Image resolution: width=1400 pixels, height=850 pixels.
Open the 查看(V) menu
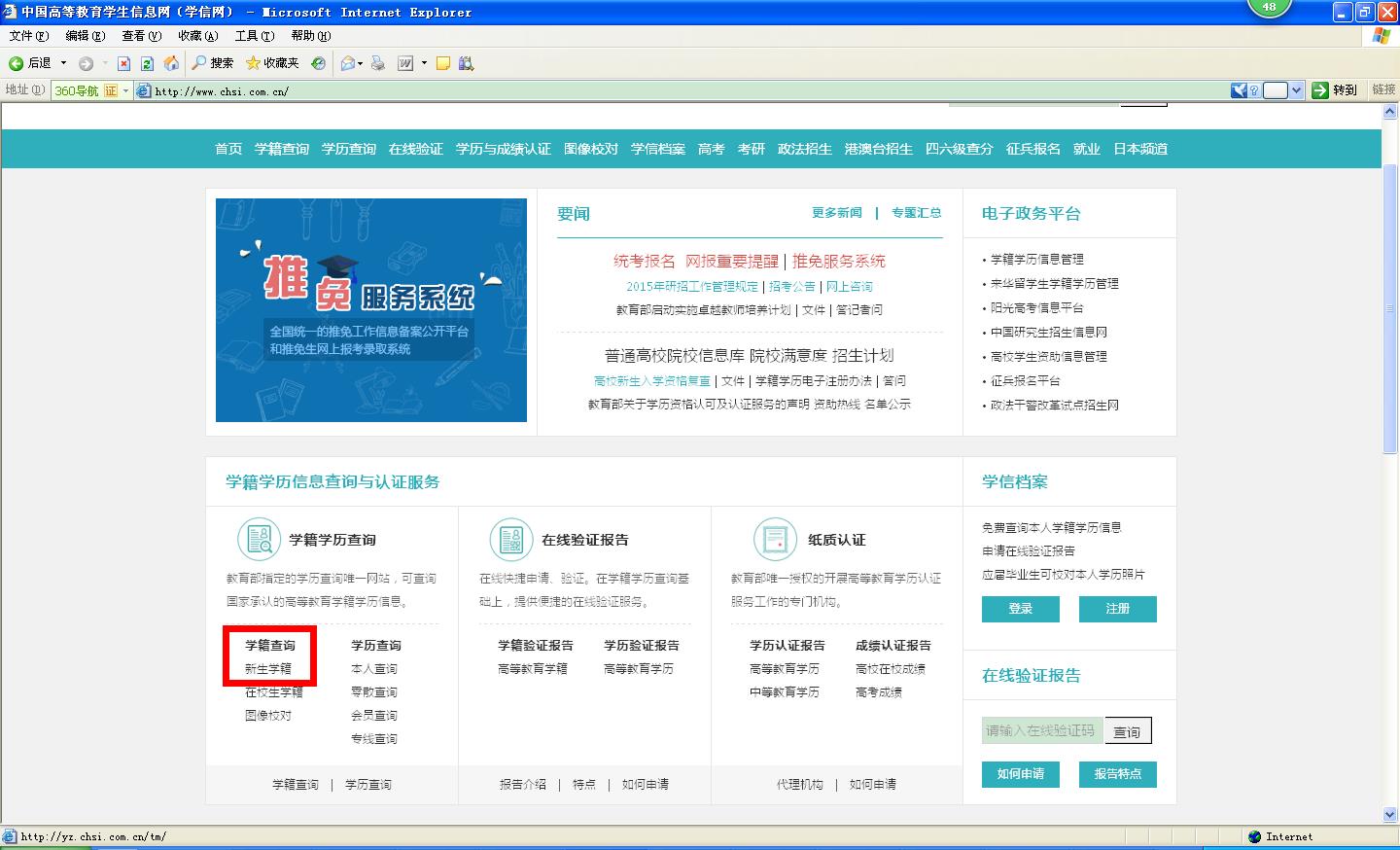point(141,36)
